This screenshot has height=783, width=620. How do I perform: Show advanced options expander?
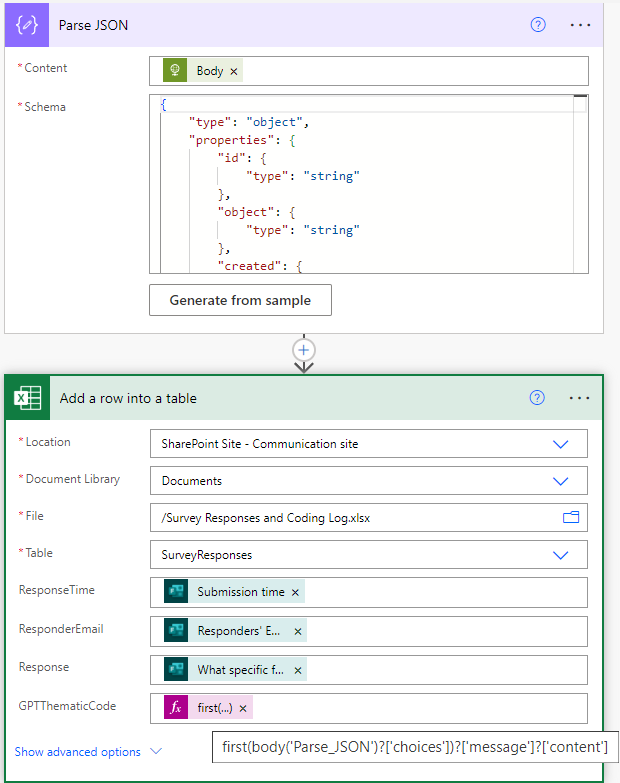point(87,752)
